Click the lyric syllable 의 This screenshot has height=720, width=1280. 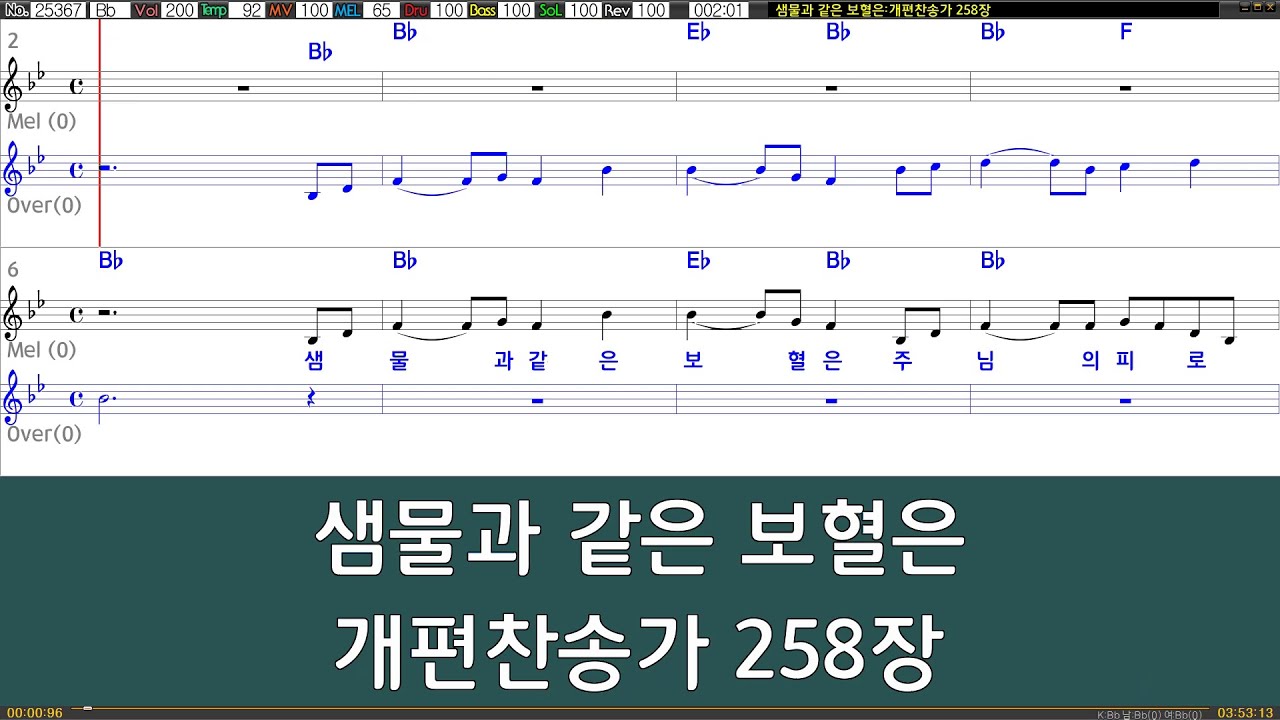coord(1091,360)
